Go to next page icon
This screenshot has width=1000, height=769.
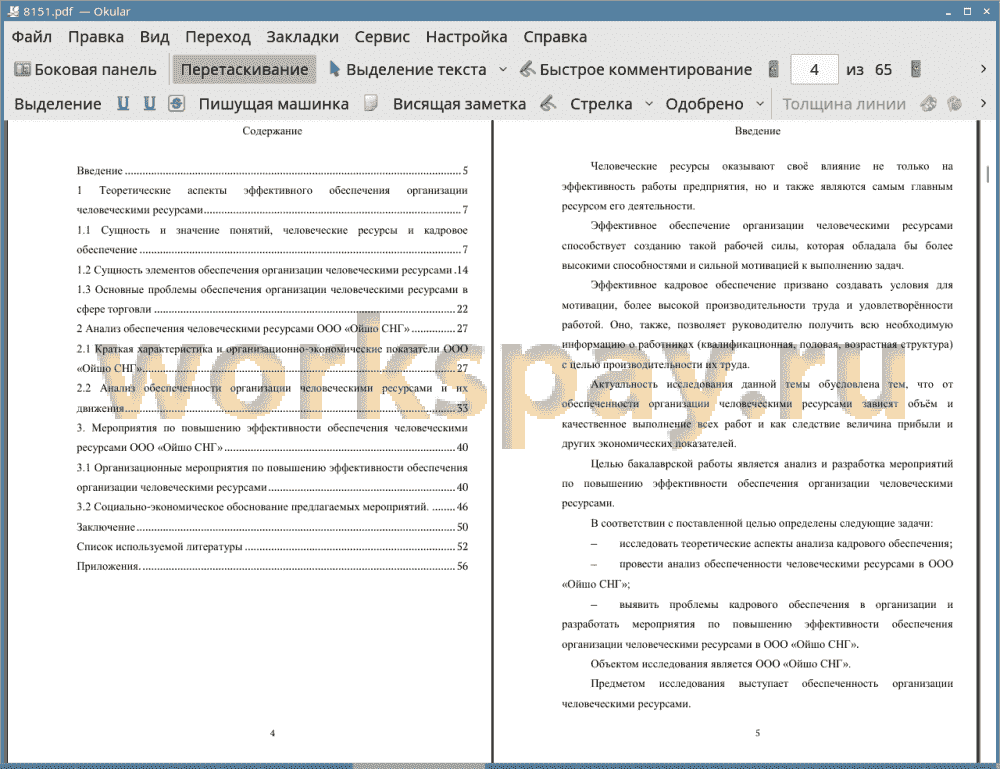click(x=916, y=70)
